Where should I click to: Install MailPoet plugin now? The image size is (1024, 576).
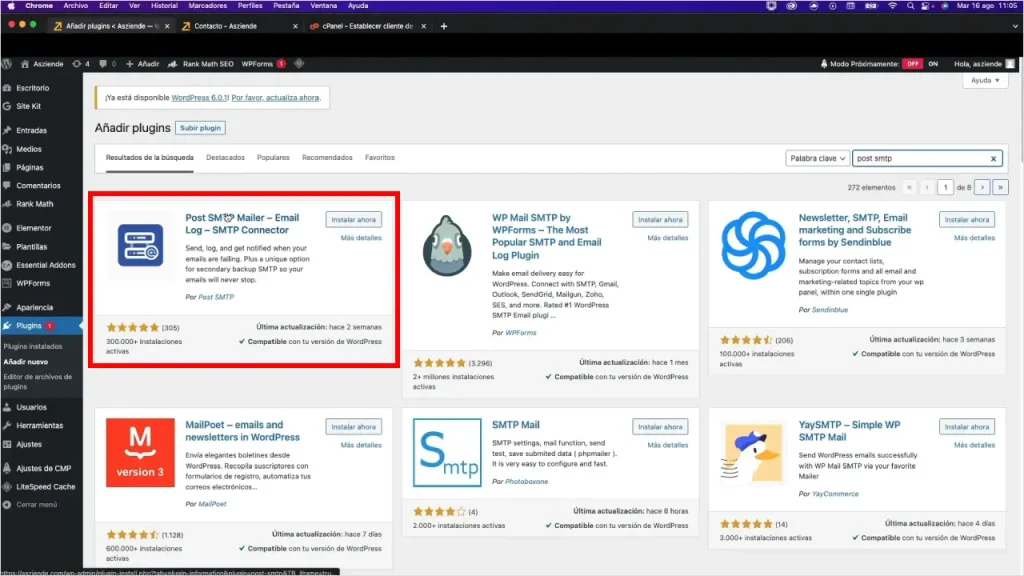(353, 426)
